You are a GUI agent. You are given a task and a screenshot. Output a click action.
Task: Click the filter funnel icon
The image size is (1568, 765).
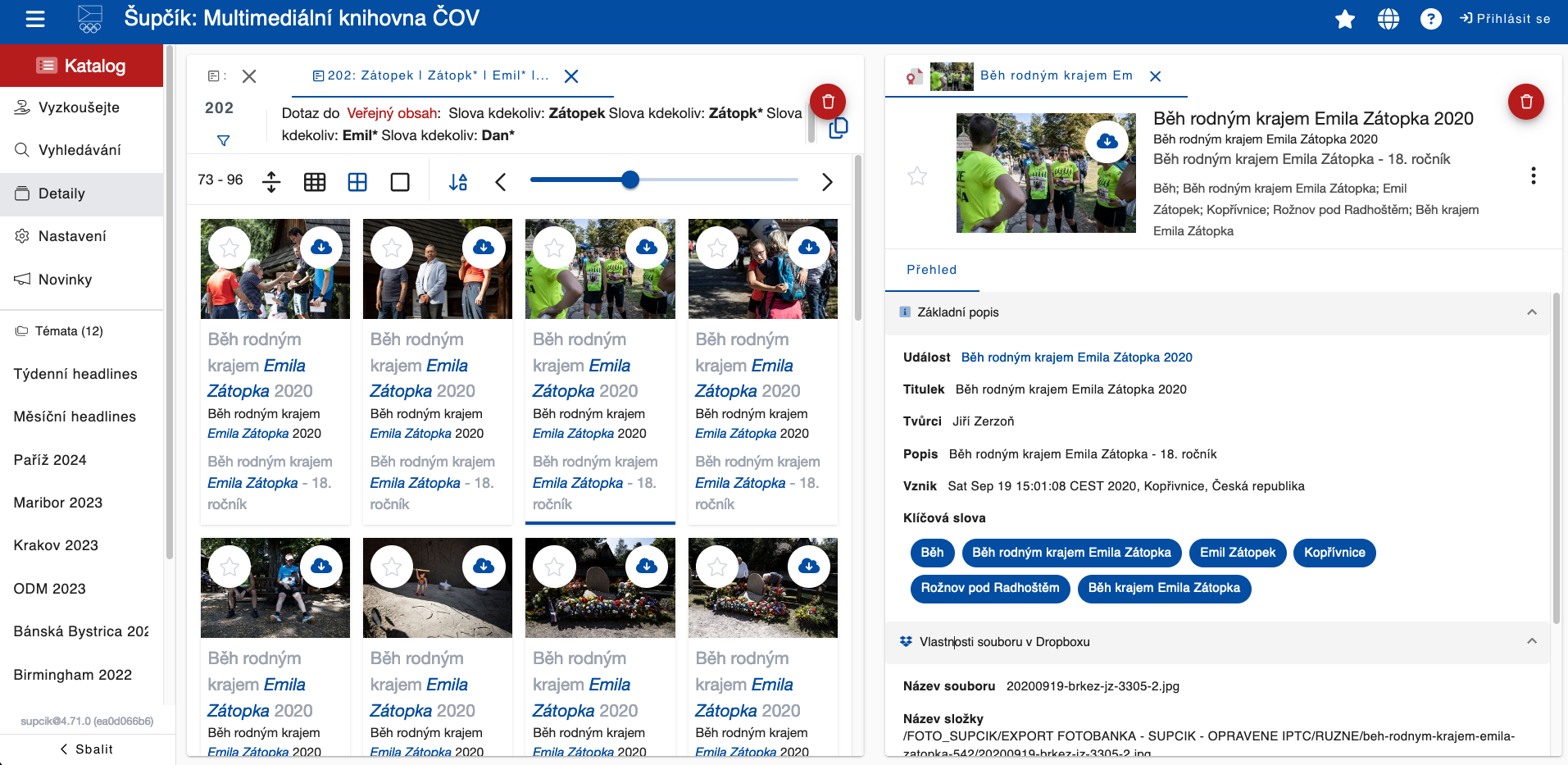tap(223, 141)
